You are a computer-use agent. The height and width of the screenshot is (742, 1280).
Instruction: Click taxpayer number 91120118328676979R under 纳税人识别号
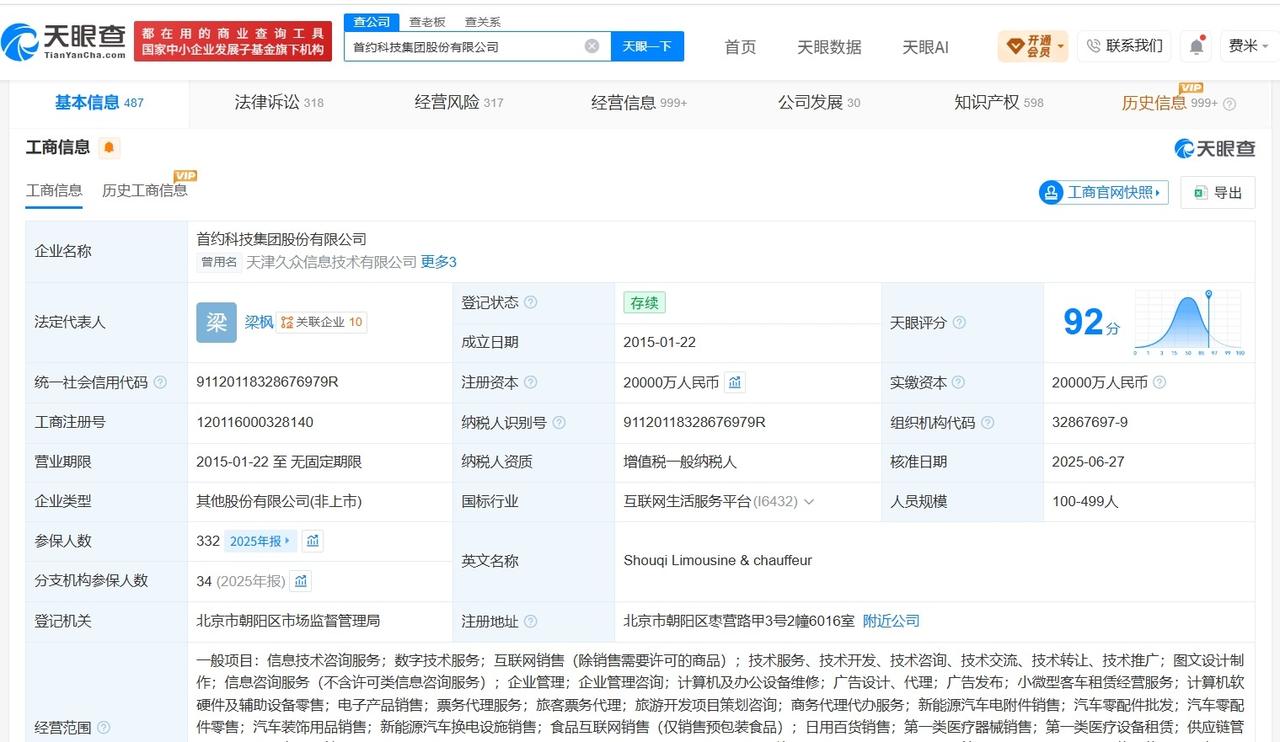click(694, 422)
